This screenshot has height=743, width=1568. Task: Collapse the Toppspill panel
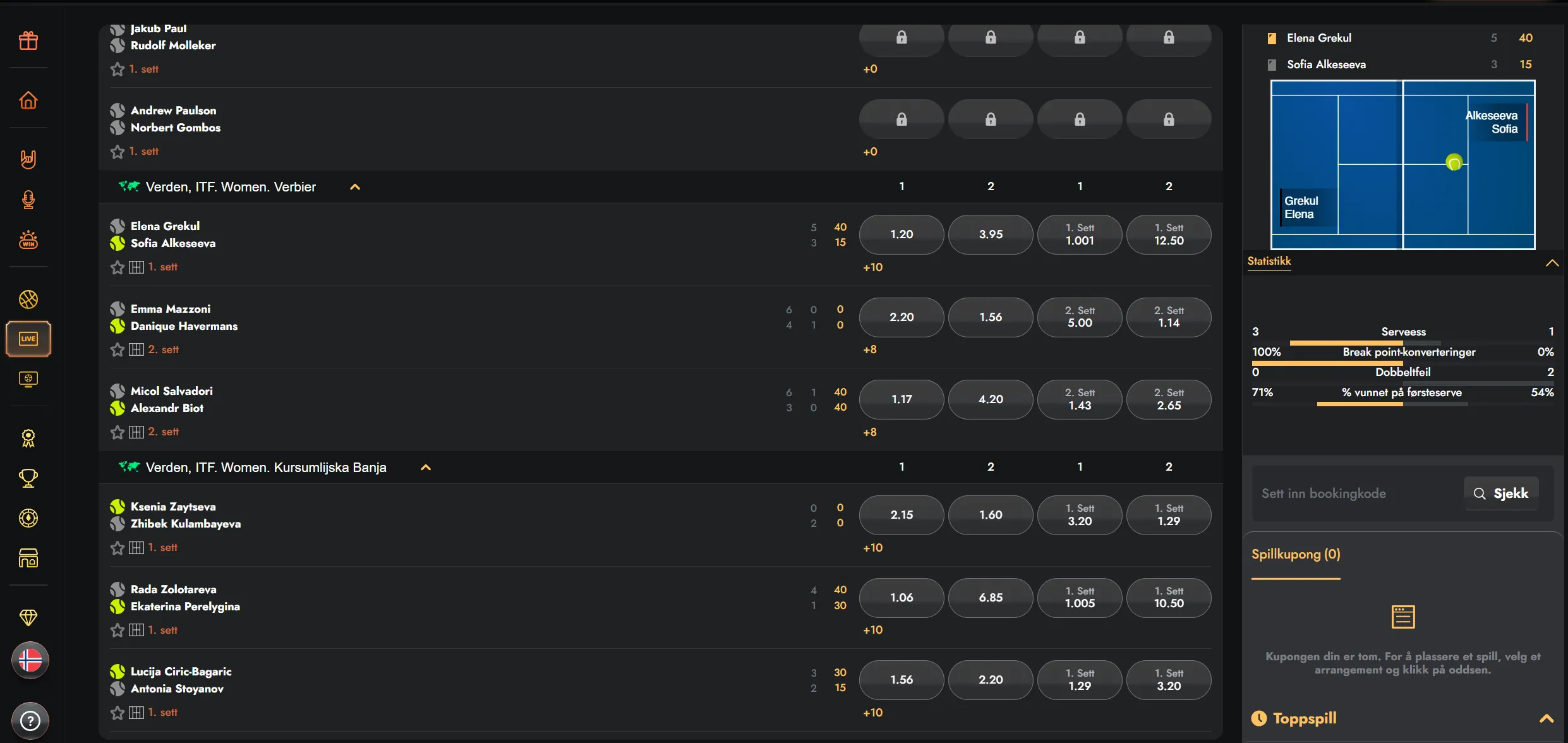(x=1547, y=718)
